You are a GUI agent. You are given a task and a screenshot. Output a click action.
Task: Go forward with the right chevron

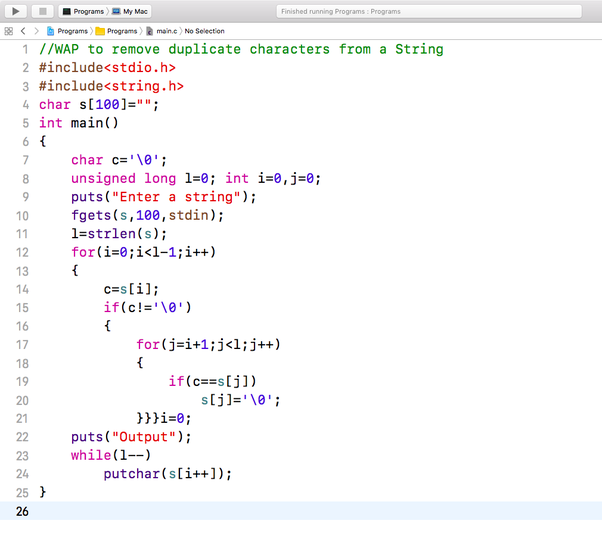36,31
